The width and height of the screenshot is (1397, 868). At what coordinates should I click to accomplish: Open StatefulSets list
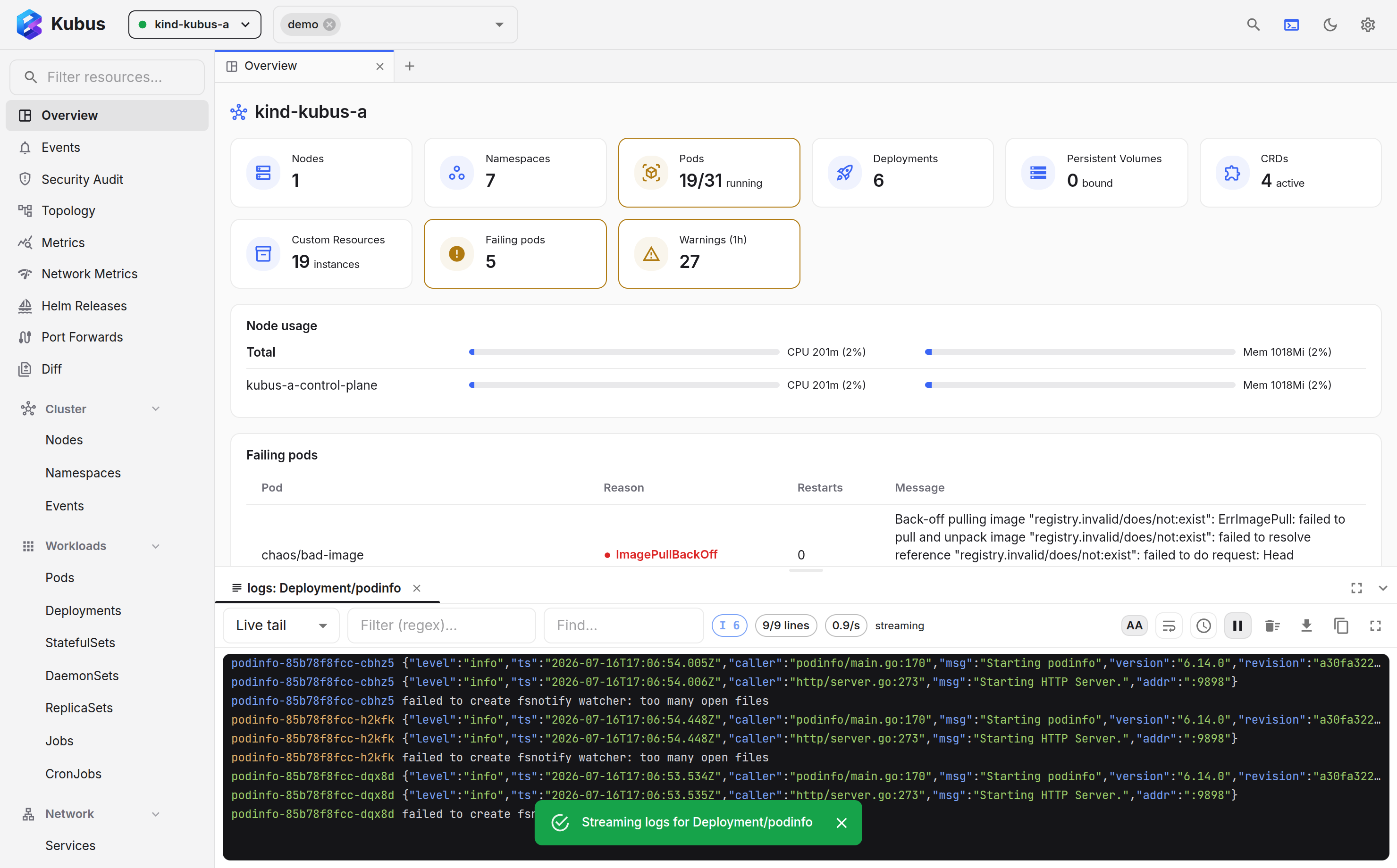80,643
